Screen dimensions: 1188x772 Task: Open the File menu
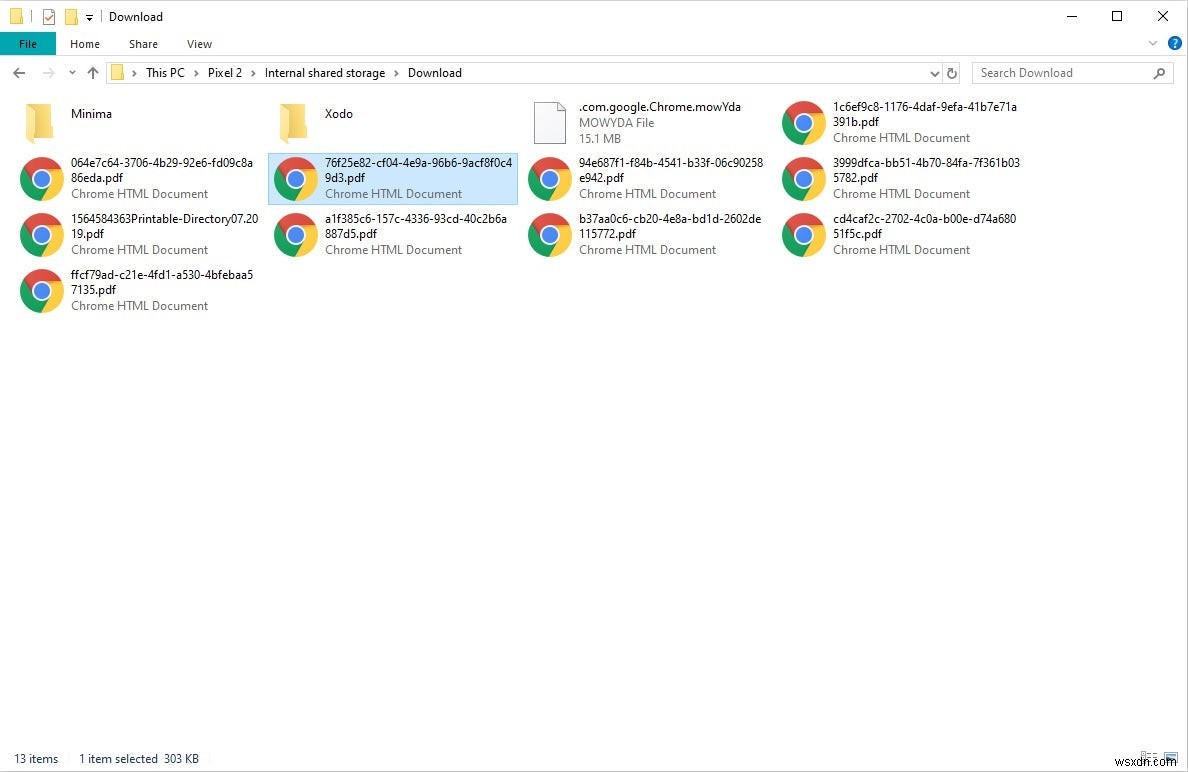point(28,44)
